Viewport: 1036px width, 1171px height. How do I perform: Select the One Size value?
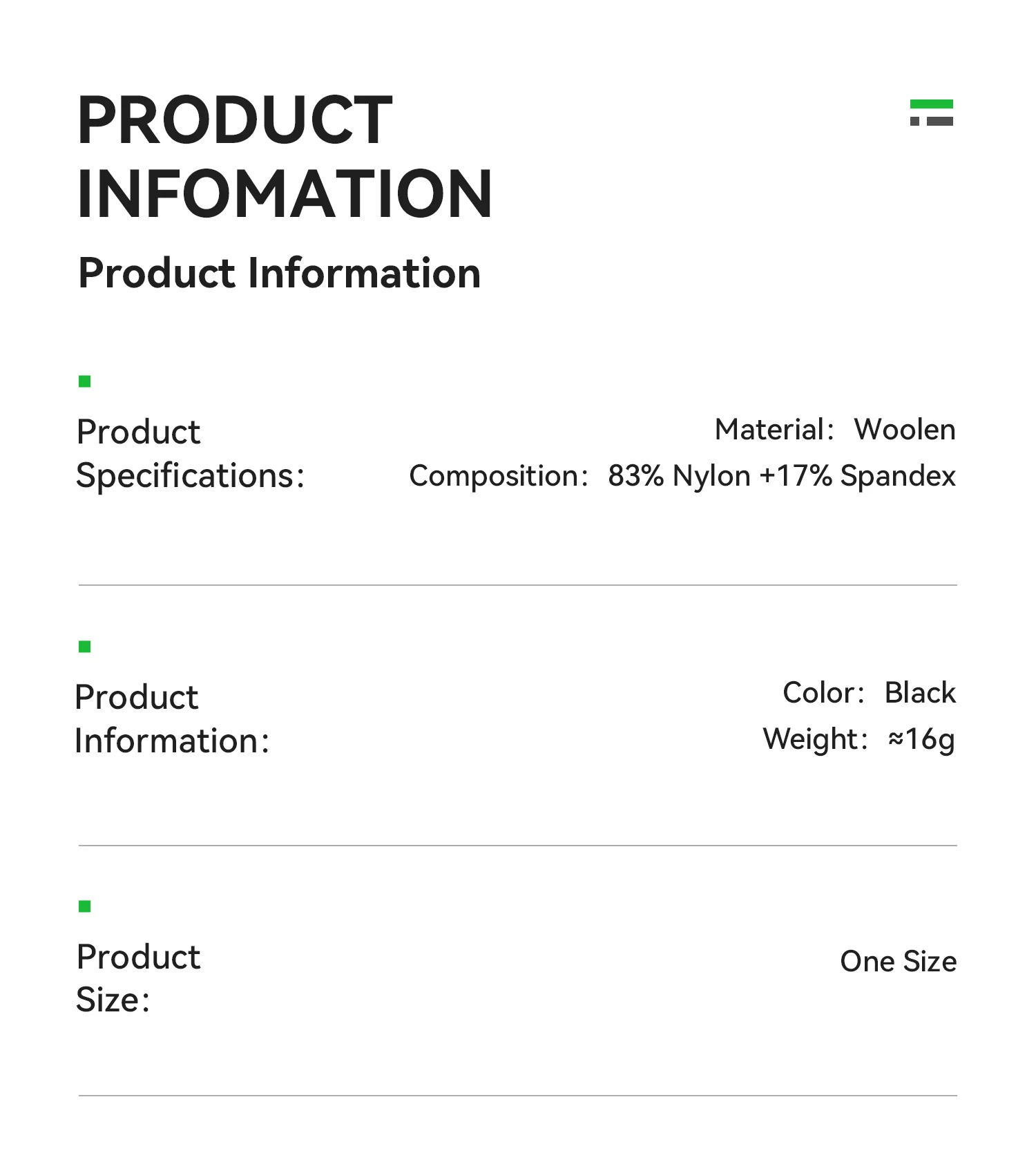(898, 962)
